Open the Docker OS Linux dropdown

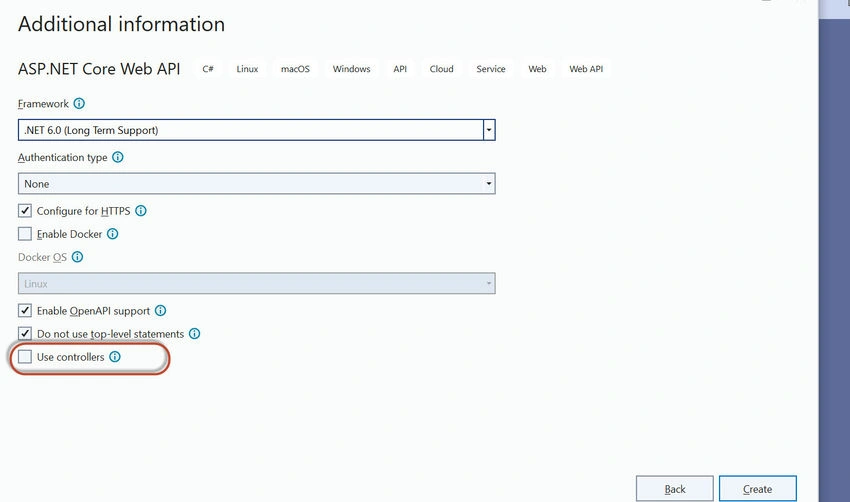[x=256, y=284]
